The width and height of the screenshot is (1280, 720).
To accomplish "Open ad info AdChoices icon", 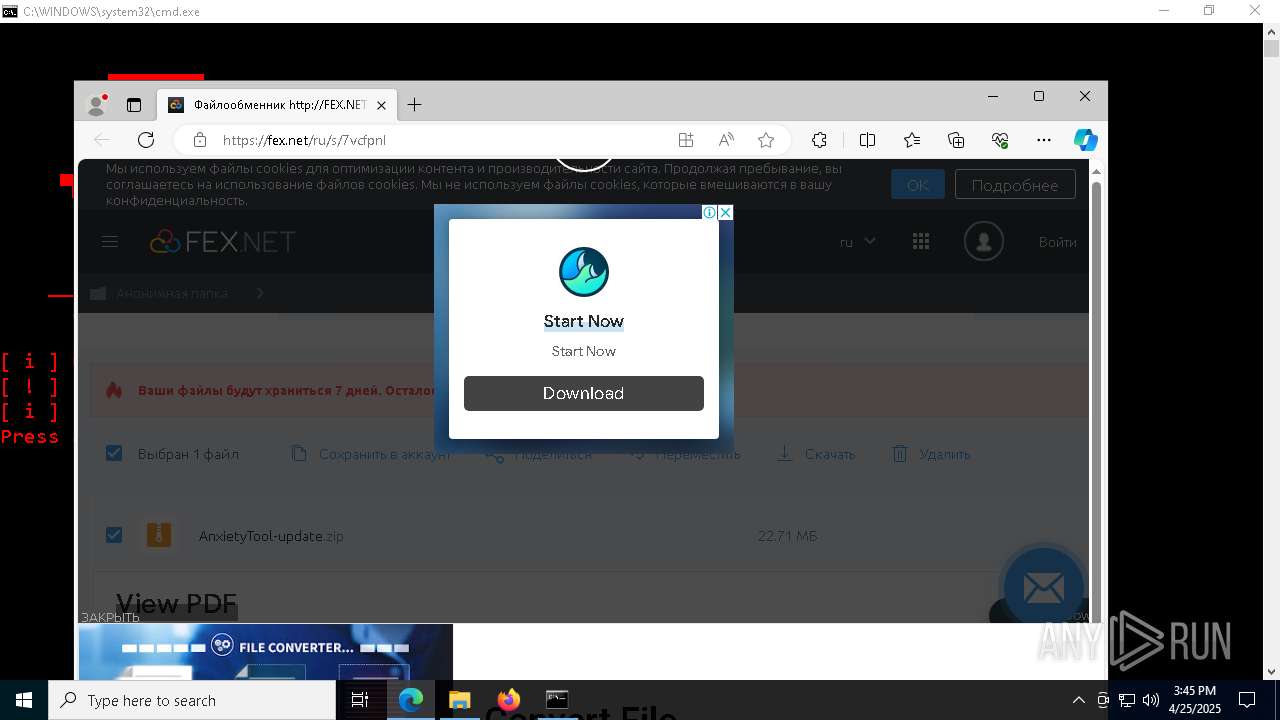I will click(709, 212).
